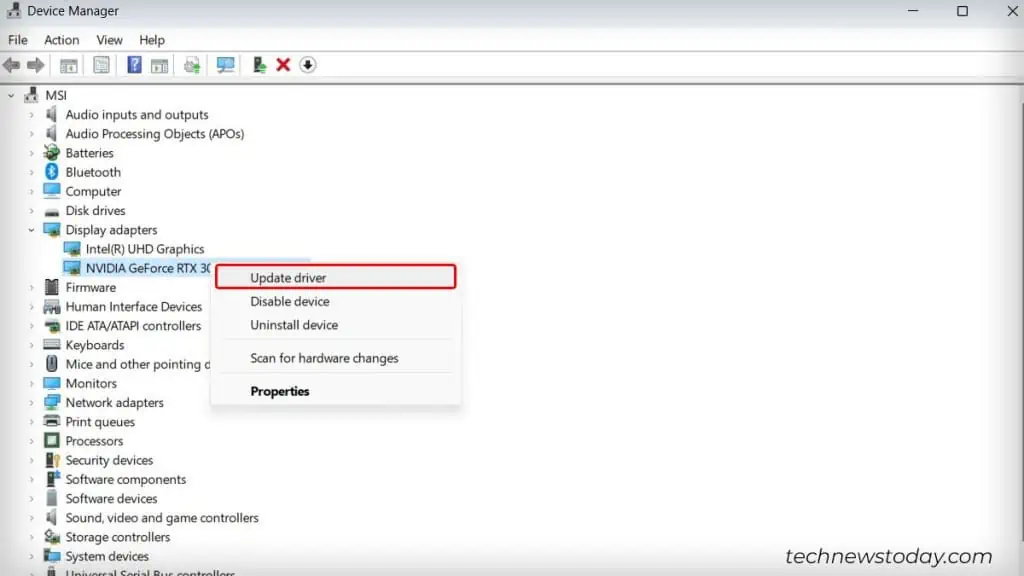Expand Sound, video and game controllers arrow

pyautogui.click(x=31, y=518)
